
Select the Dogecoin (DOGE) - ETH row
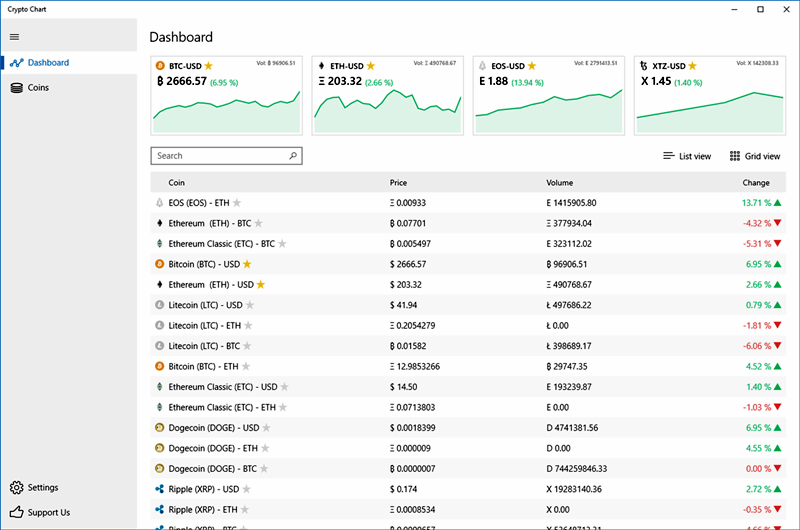click(468, 448)
